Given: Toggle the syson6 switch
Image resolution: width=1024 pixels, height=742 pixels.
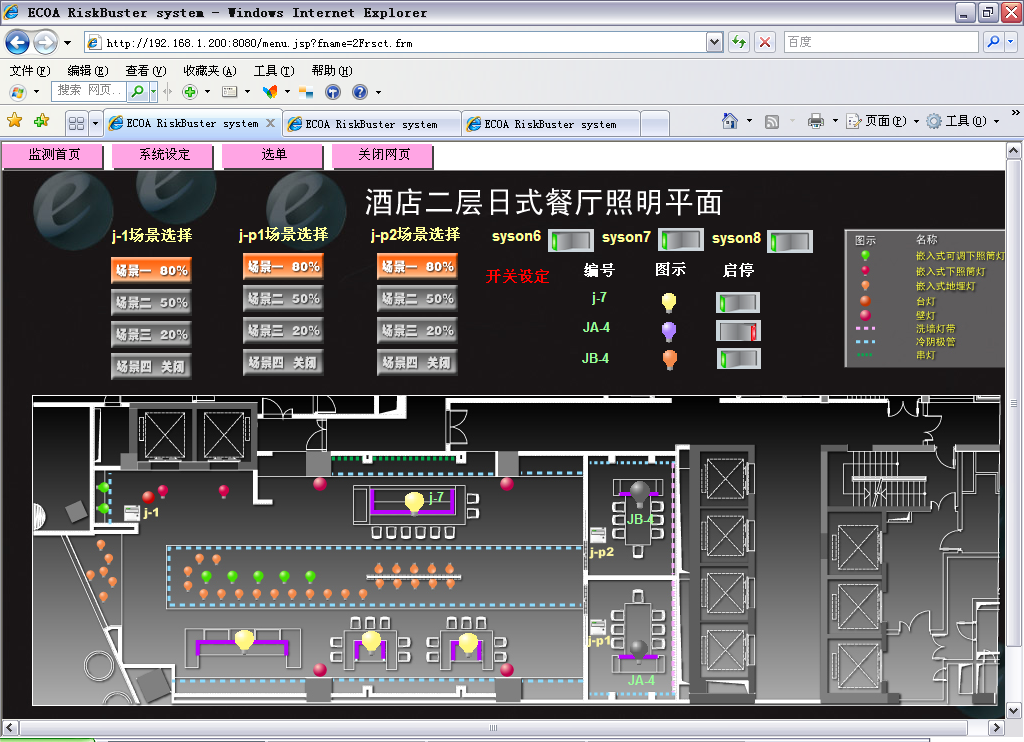Looking at the screenshot, I should (570, 241).
